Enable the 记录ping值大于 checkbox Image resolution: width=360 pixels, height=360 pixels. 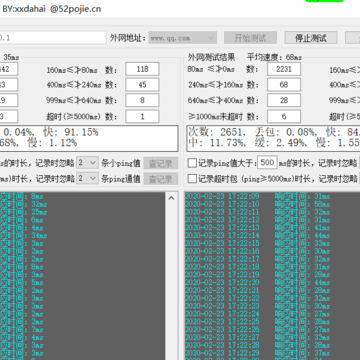click(192, 163)
